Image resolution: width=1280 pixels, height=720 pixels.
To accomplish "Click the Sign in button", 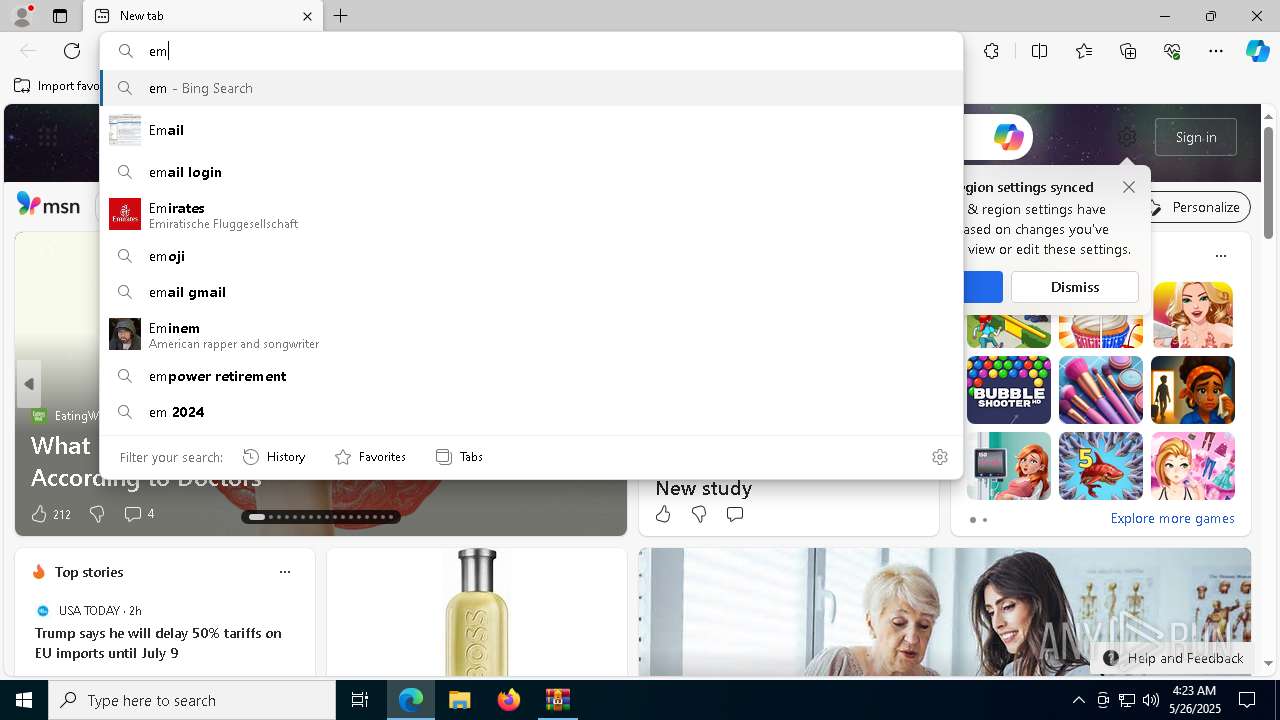I will (1196, 137).
